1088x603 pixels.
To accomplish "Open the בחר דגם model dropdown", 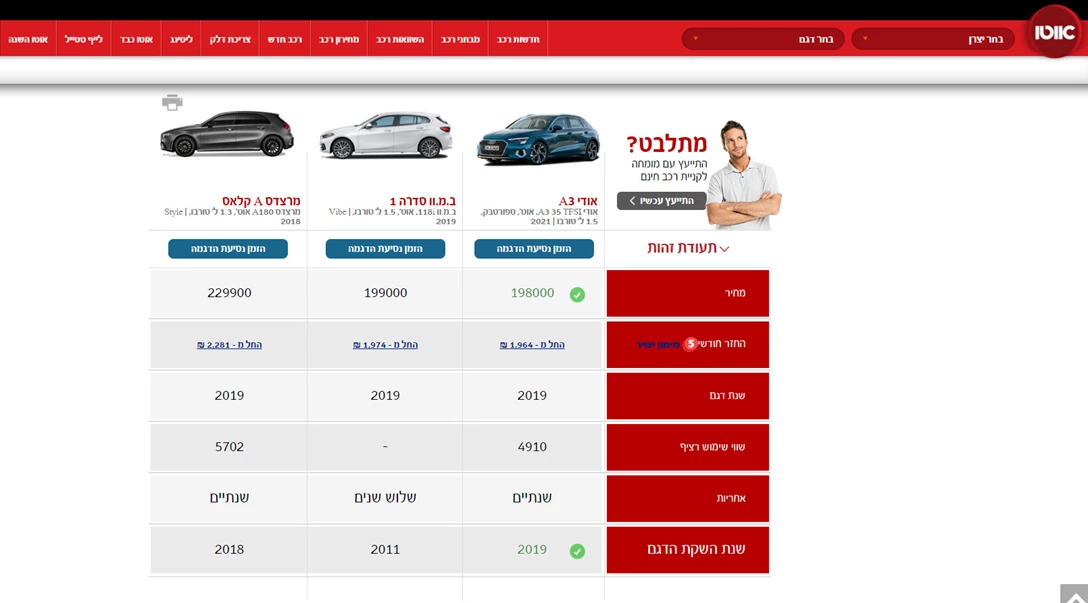I will pyautogui.click(x=763, y=39).
